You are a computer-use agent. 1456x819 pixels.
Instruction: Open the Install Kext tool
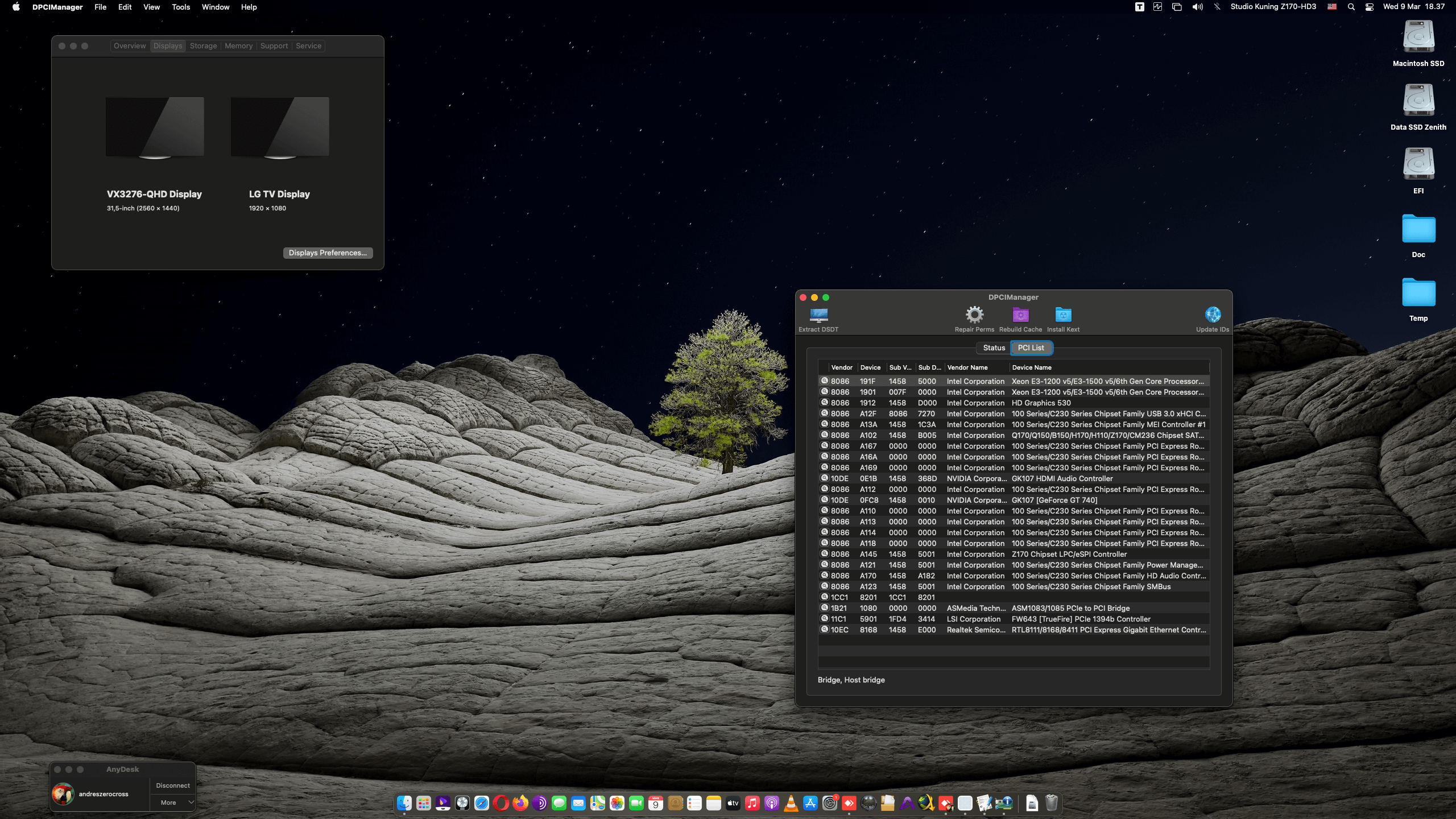[x=1063, y=315]
